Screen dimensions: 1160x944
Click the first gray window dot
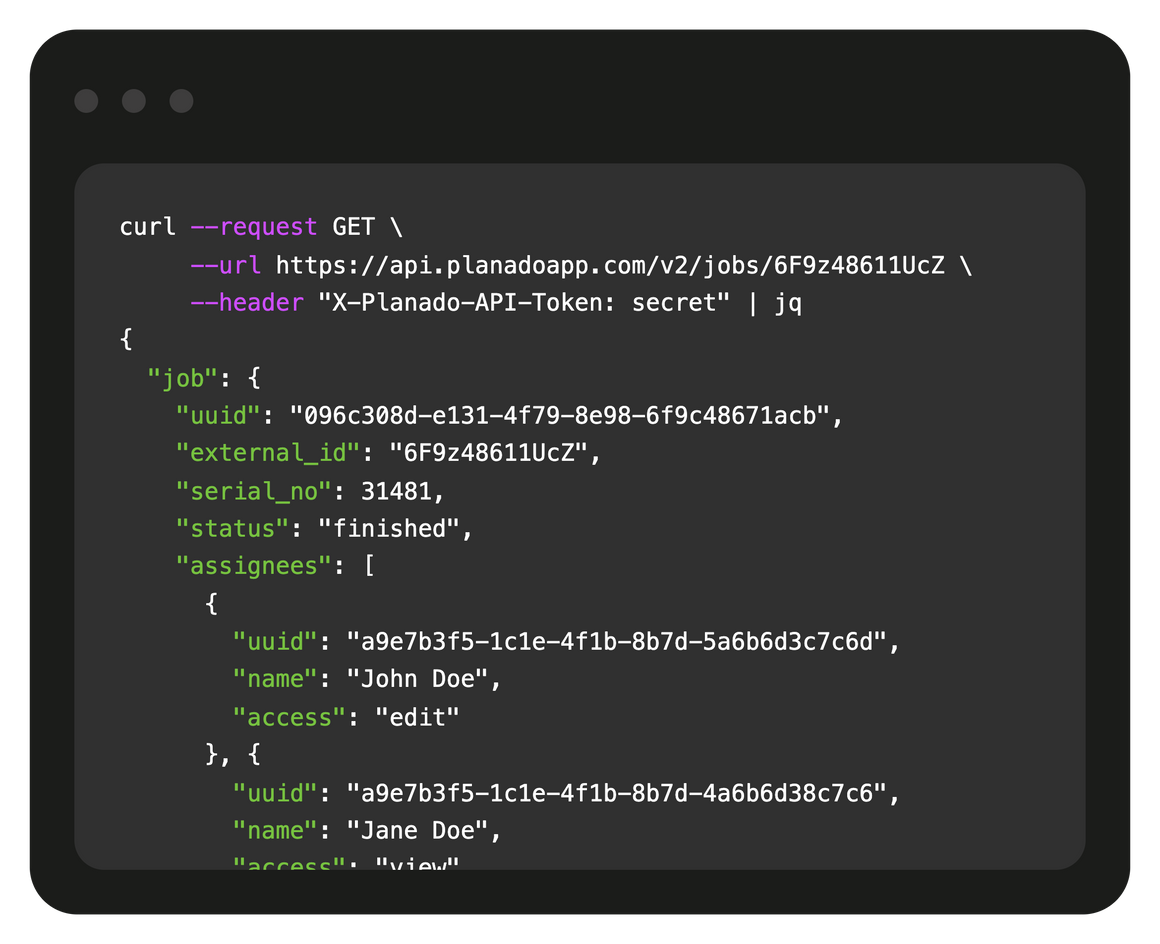point(87,101)
